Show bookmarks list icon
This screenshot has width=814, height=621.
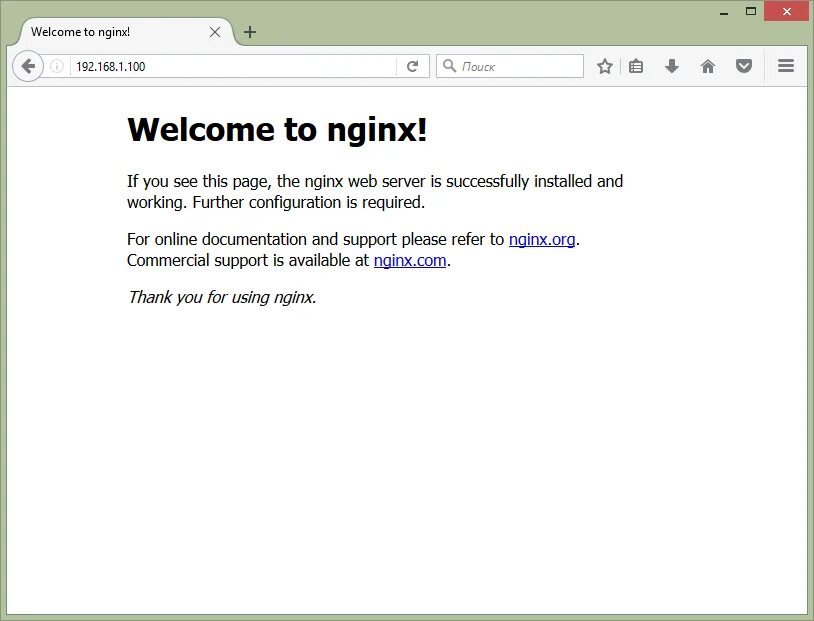pyautogui.click(x=636, y=66)
